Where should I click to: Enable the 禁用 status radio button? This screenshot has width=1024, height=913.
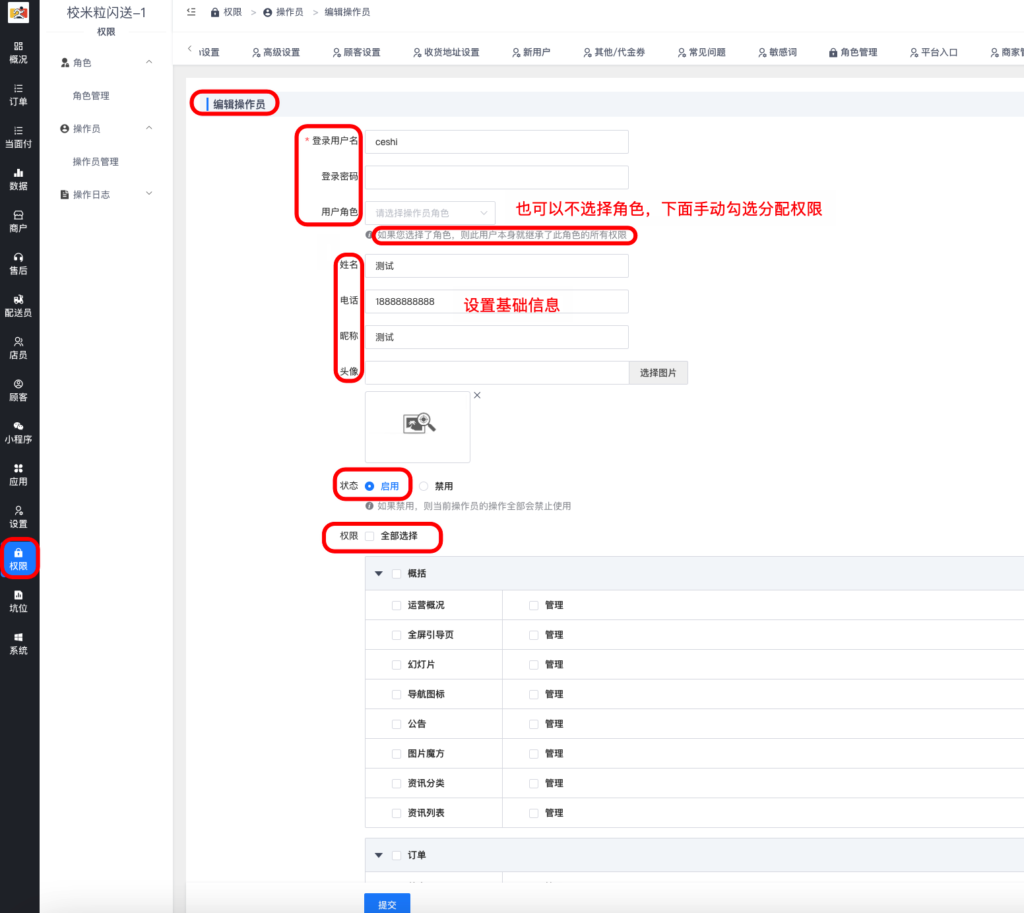pyautogui.click(x=421, y=484)
